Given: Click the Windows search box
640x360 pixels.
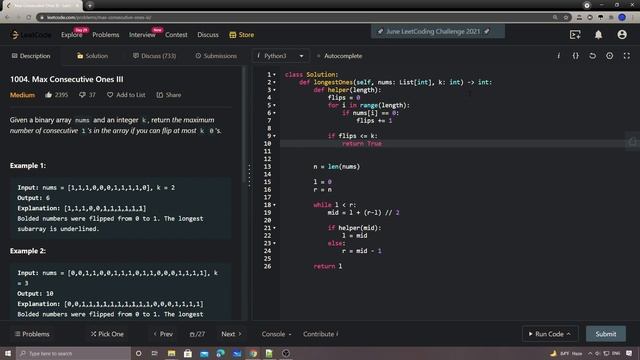Looking at the screenshot, I should click(73, 353).
